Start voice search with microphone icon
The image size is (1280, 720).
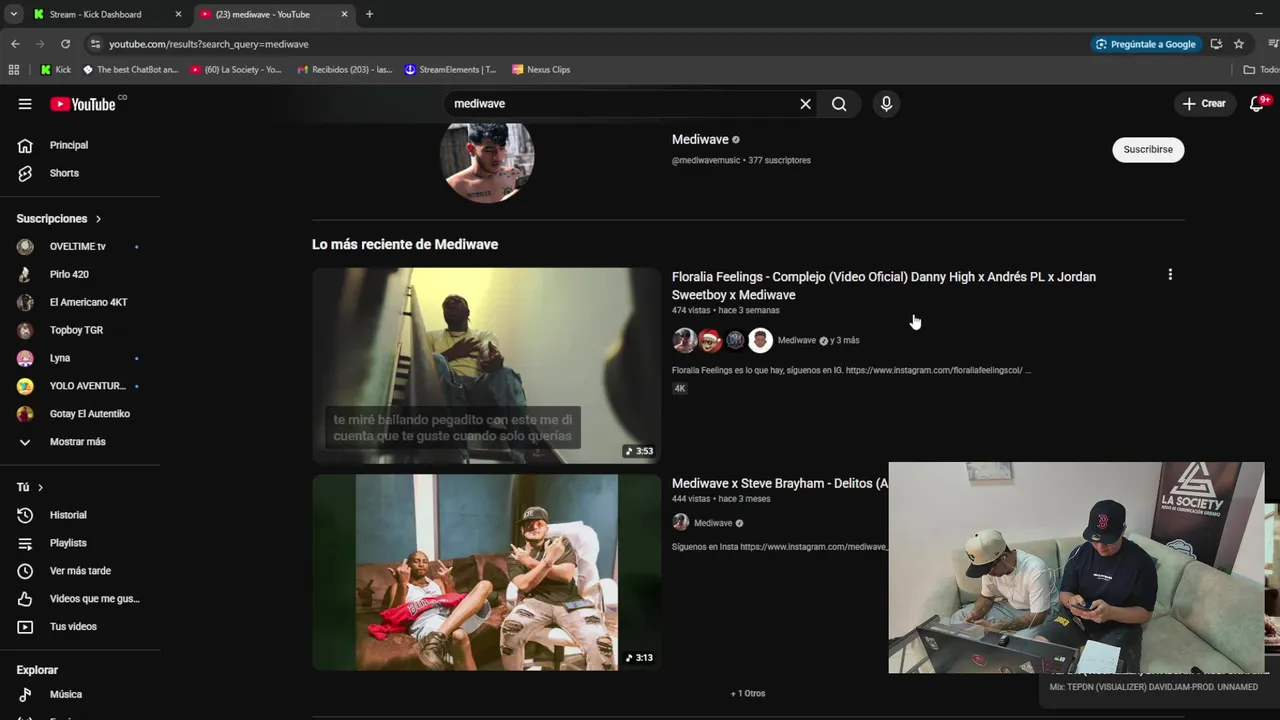(886, 104)
